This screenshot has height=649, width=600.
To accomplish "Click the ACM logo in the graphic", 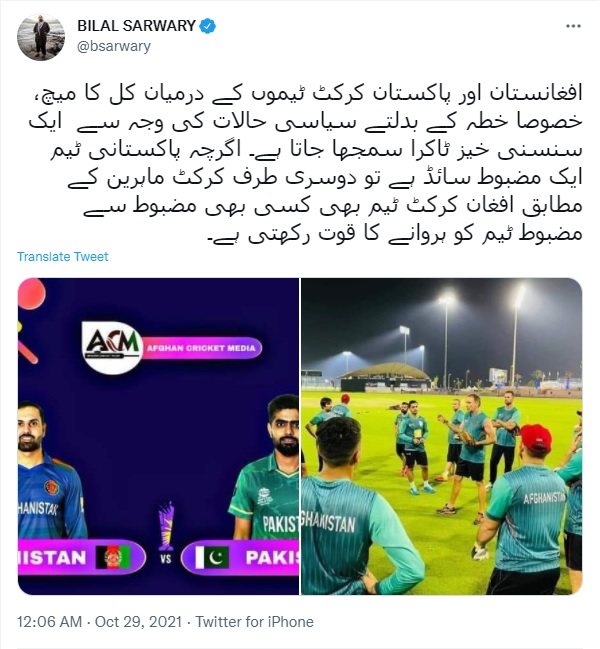I will (x=112, y=347).
